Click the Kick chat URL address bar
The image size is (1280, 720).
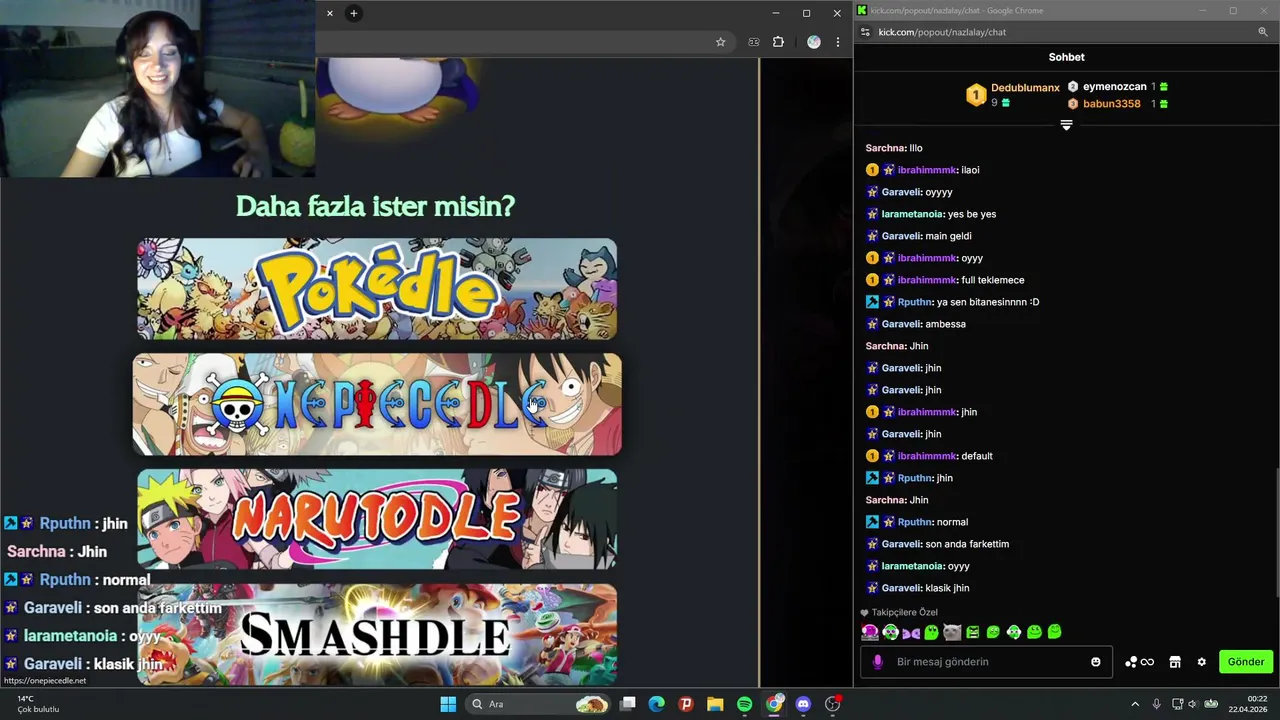[942, 32]
